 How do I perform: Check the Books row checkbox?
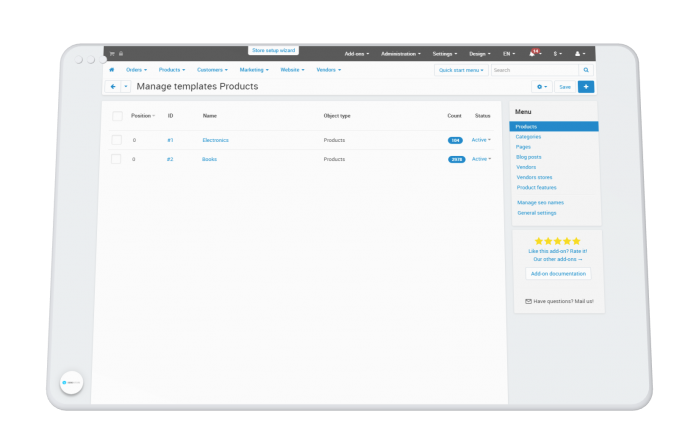point(116,159)
